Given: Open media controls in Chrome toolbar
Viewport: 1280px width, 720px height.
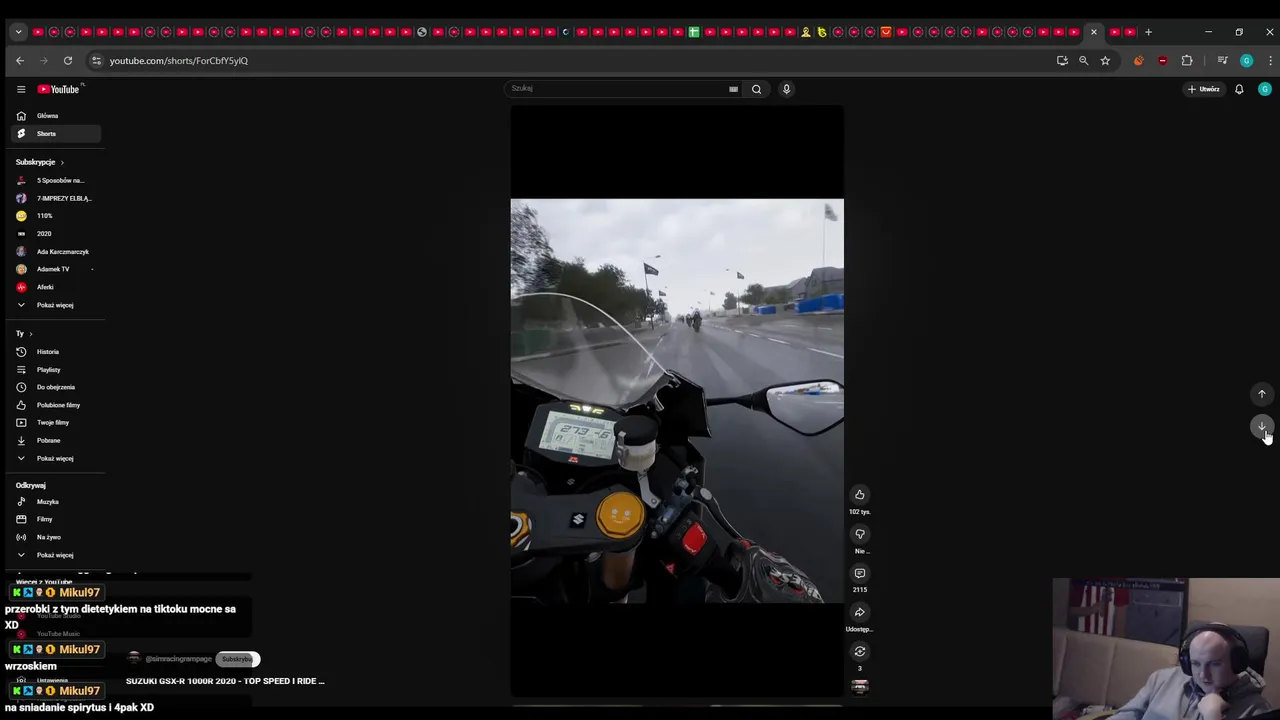Looking at the screenshot, I should (x=1222, y=61).
